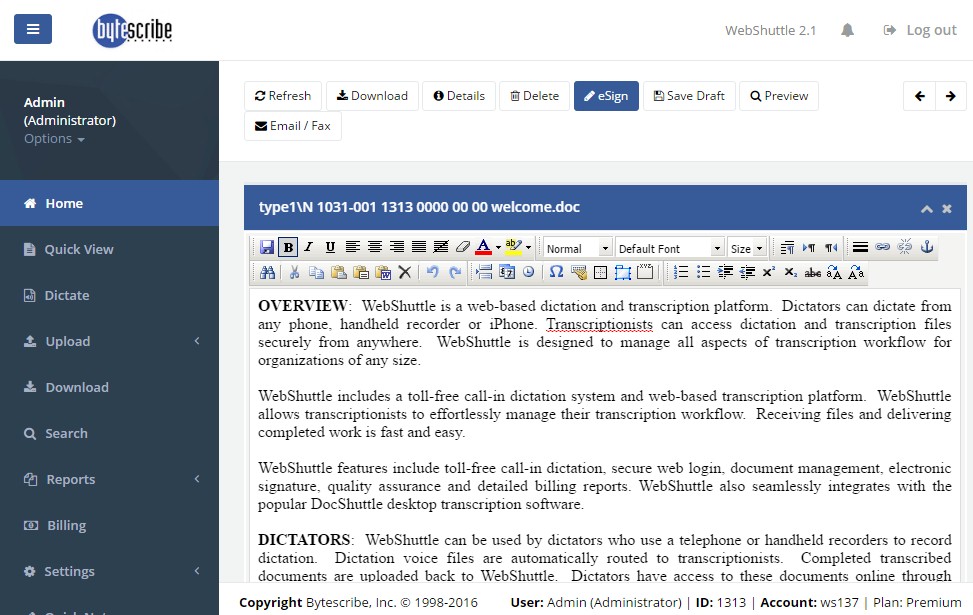Viewport: 973px width, 615px height.
Task: Click the Download button in the toolbar
Action: [372, 96]
